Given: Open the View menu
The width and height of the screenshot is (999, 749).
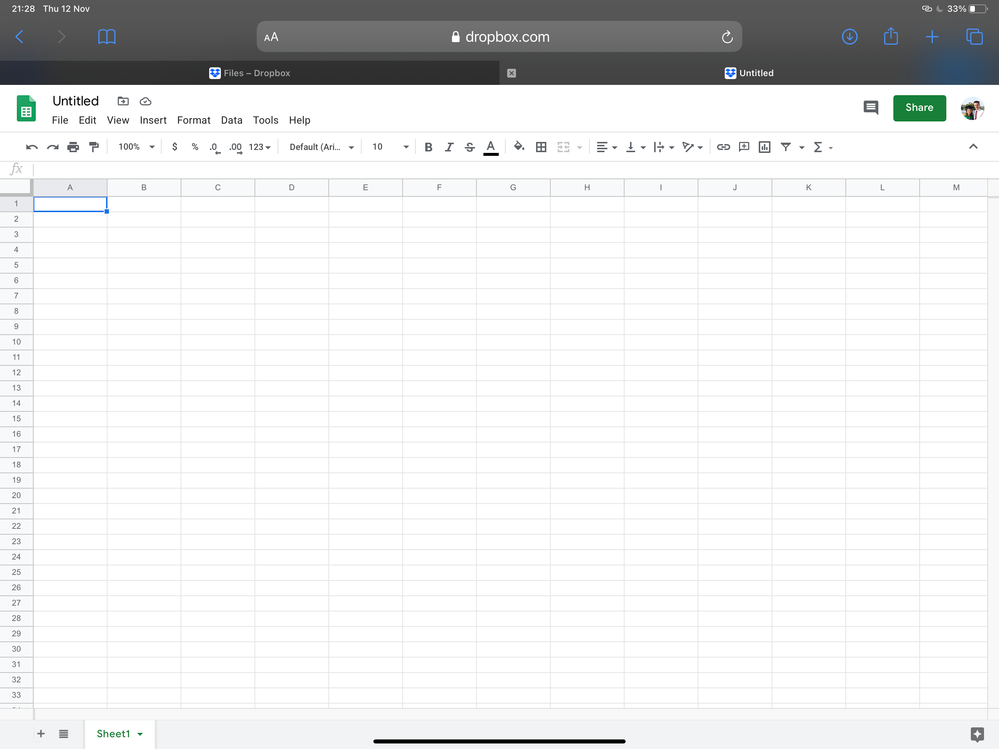Looking at the screenshot, I should pyautogui.click(x=118, y=120).
